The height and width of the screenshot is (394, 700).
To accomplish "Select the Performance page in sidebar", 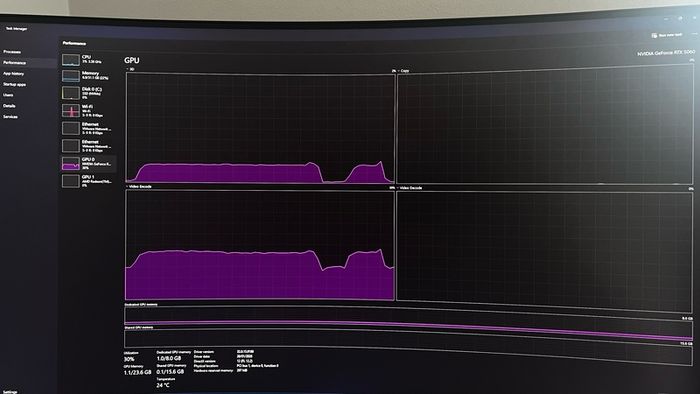I will coord(15,62).
